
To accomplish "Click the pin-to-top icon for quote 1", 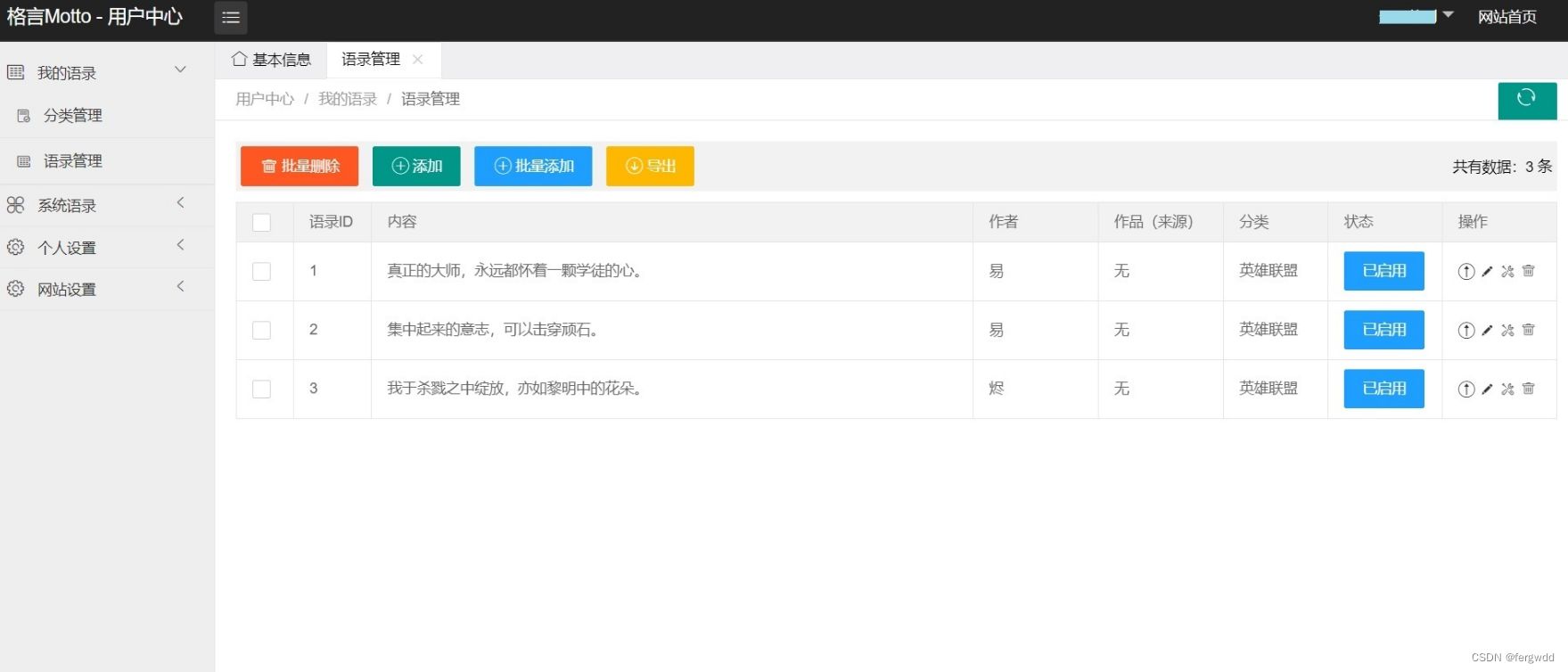I will (1466, 271).
